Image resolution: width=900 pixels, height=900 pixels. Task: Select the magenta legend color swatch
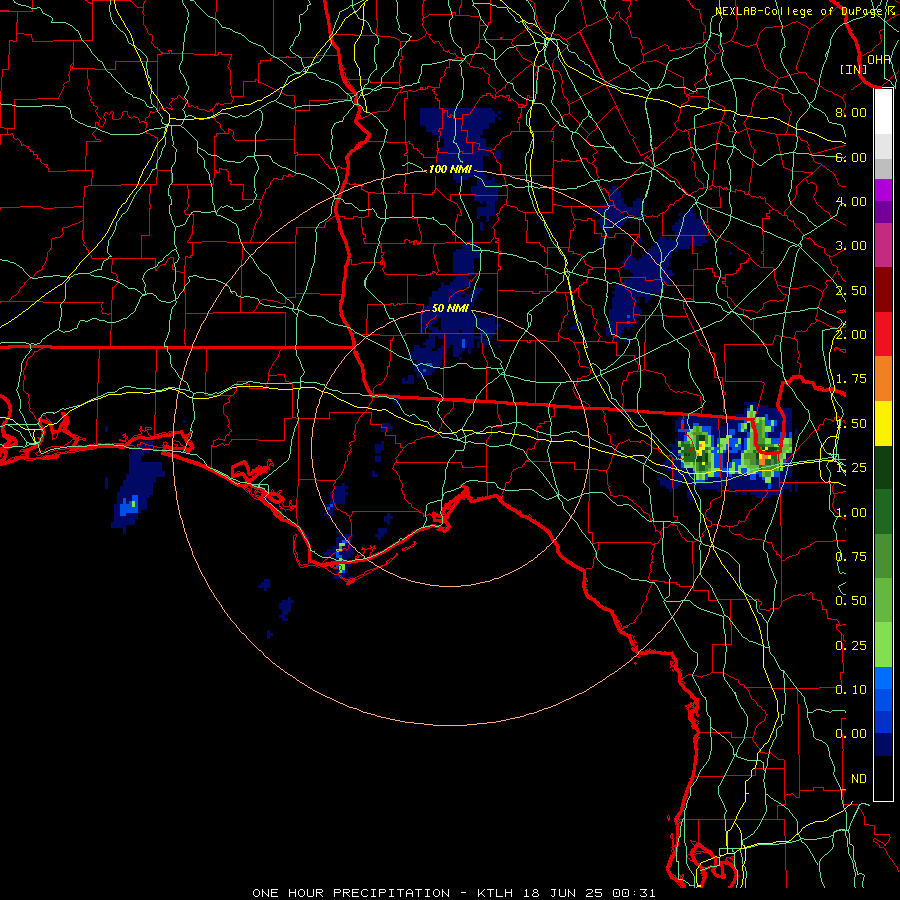coord(883,190)
